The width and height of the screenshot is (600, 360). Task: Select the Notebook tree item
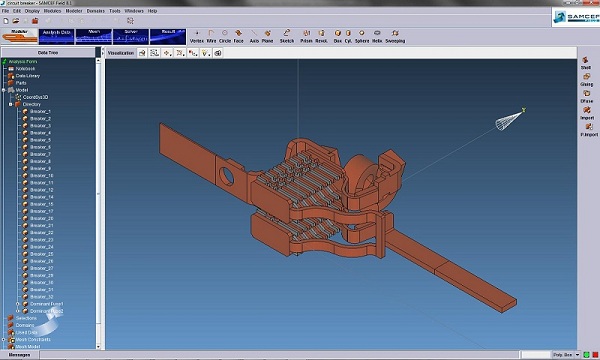coord(25,68)
